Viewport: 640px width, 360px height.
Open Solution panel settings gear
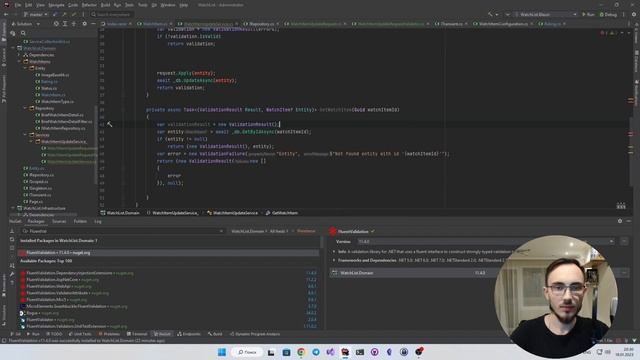[84, 24]
